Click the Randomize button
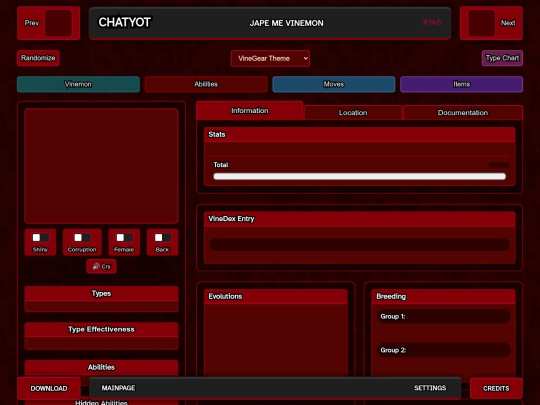This screenshot has height=405, width=540. tap(38, 58)
